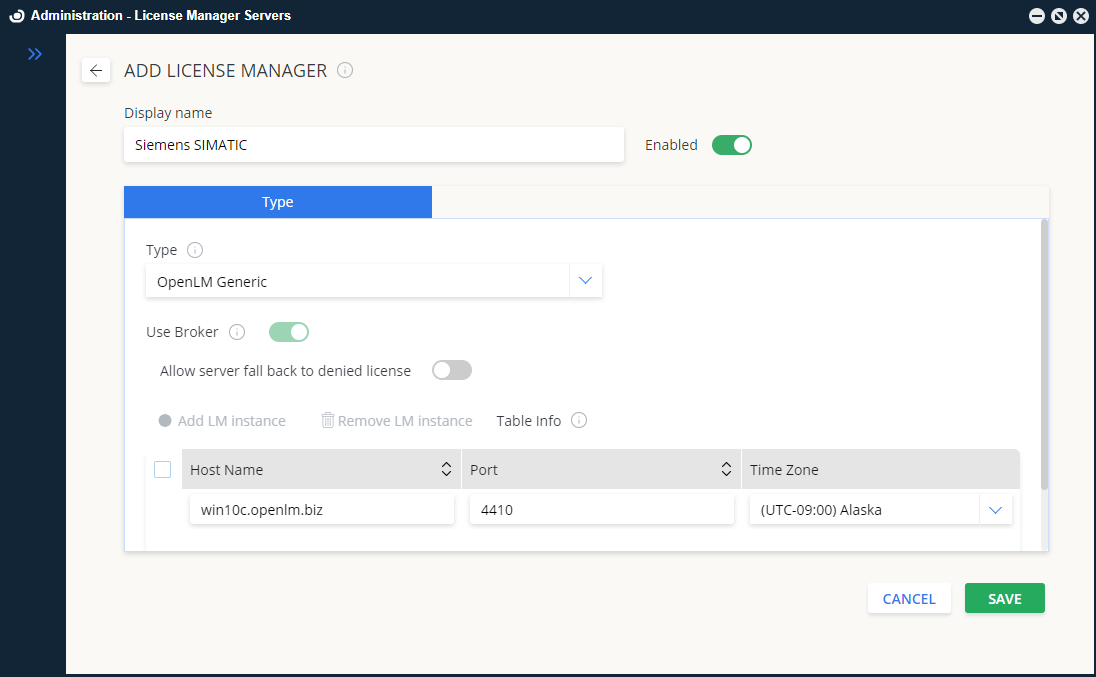Open the info tooltip beside ADD LICENSE MANAGER
Viewport: 1096px width, 677px height.
point(345,70)
